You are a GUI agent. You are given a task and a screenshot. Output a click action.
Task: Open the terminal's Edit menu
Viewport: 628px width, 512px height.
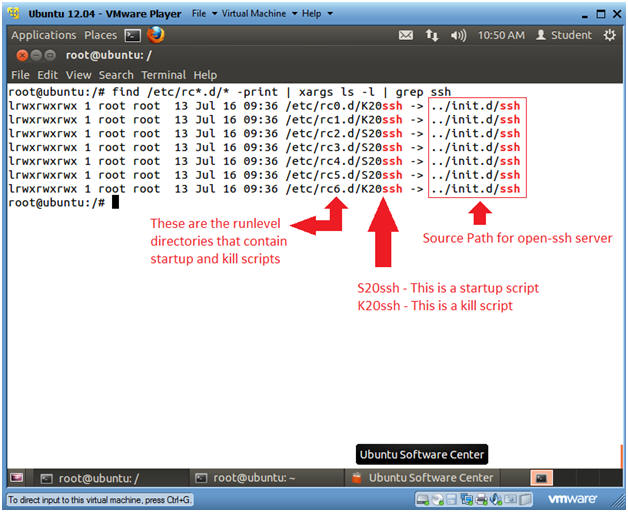48,75
